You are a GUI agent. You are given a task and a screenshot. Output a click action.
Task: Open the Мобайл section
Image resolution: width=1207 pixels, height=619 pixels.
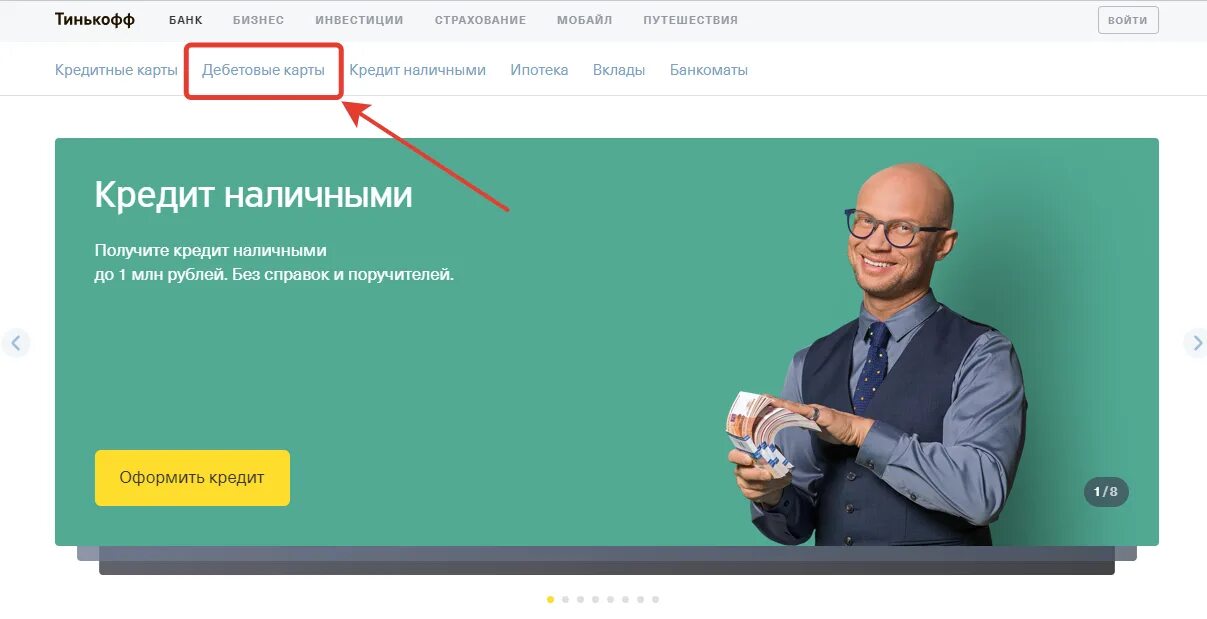[585, 20]
